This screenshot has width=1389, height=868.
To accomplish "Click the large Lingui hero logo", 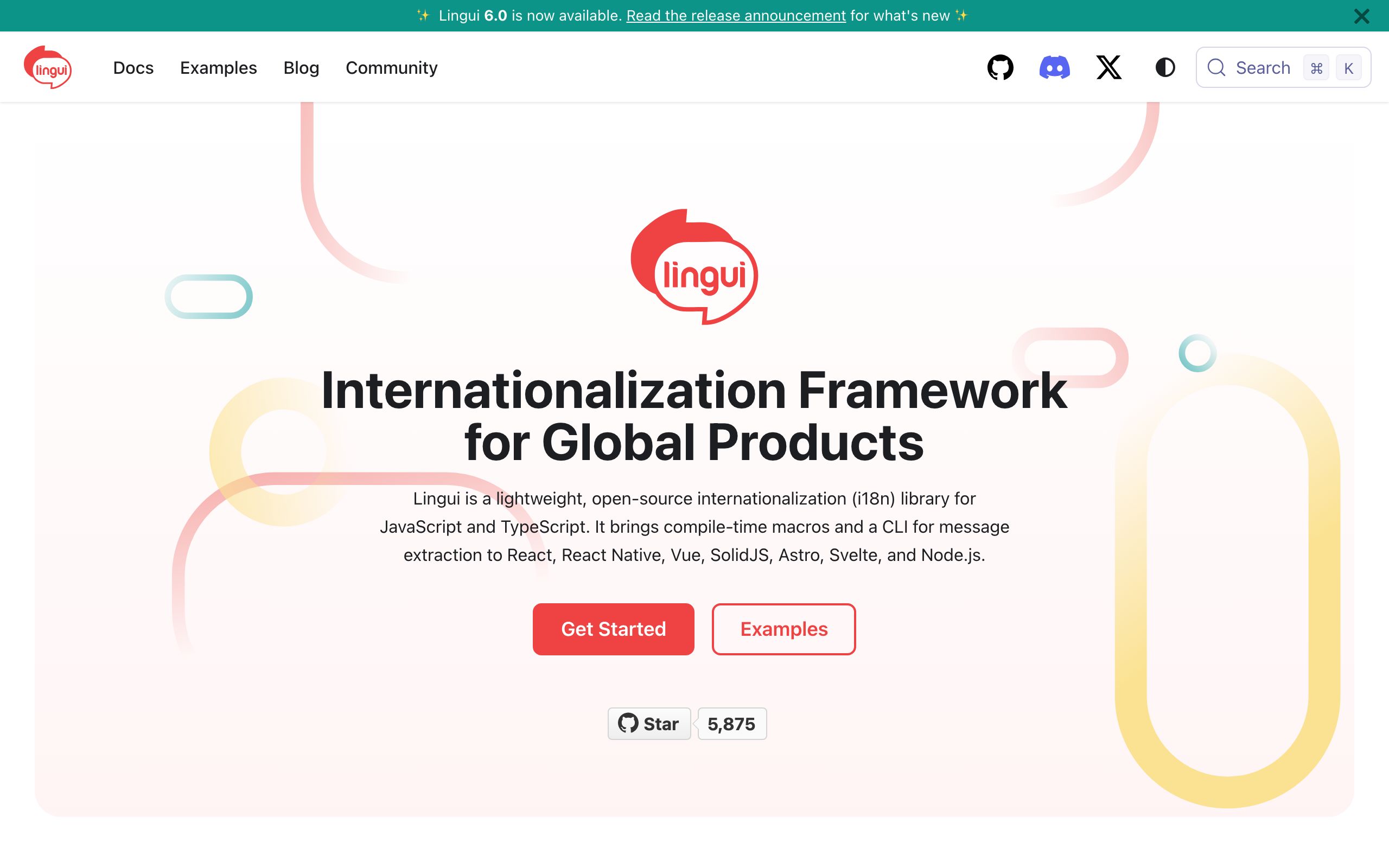I will pyautogui.click(x=694, y=266).
